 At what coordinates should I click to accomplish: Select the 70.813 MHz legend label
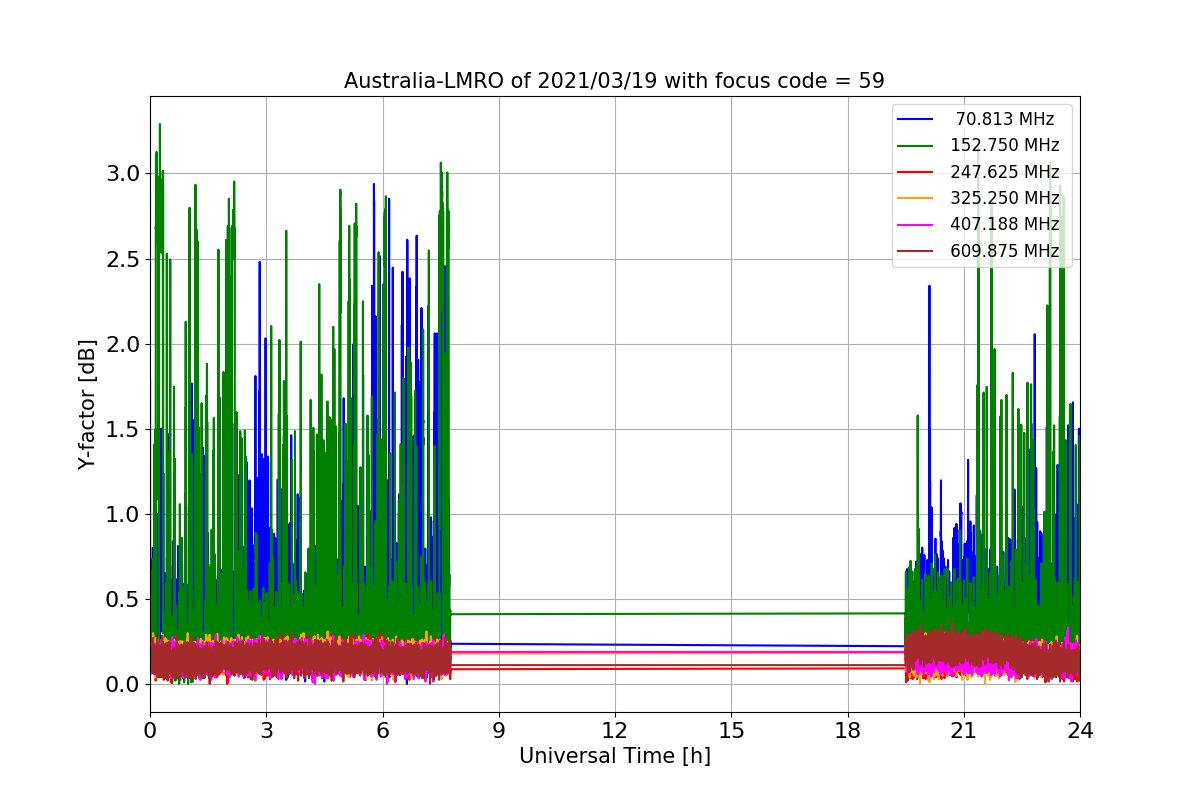point(1005,119)
